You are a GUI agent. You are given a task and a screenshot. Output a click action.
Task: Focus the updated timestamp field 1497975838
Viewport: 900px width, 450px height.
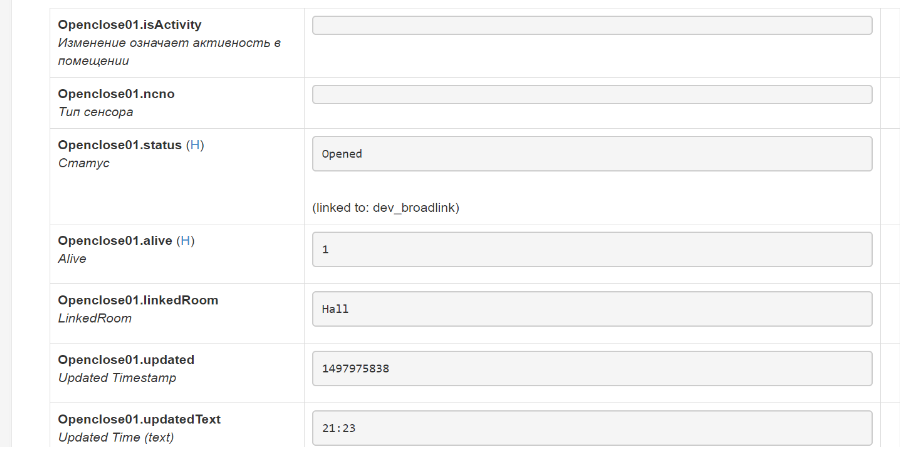point(592,368)
